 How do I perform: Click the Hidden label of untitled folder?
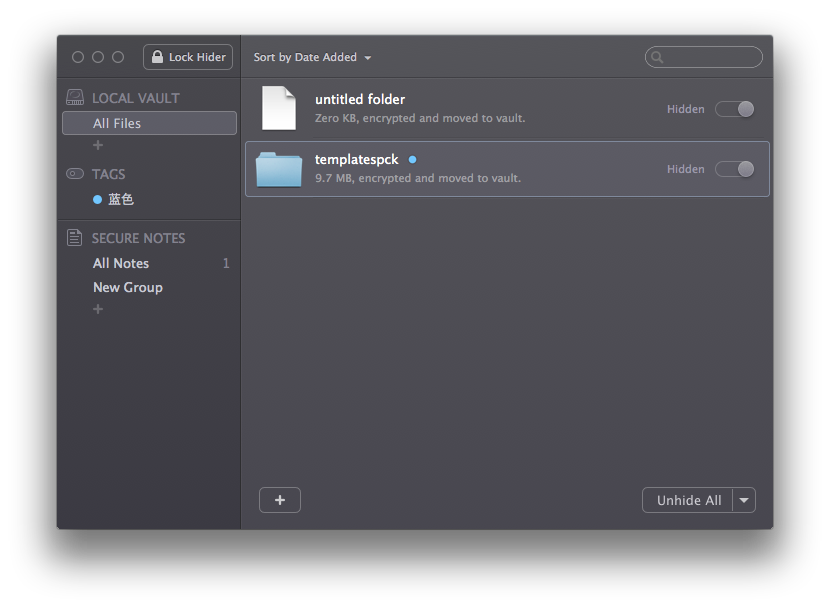[x=685, y=109]
